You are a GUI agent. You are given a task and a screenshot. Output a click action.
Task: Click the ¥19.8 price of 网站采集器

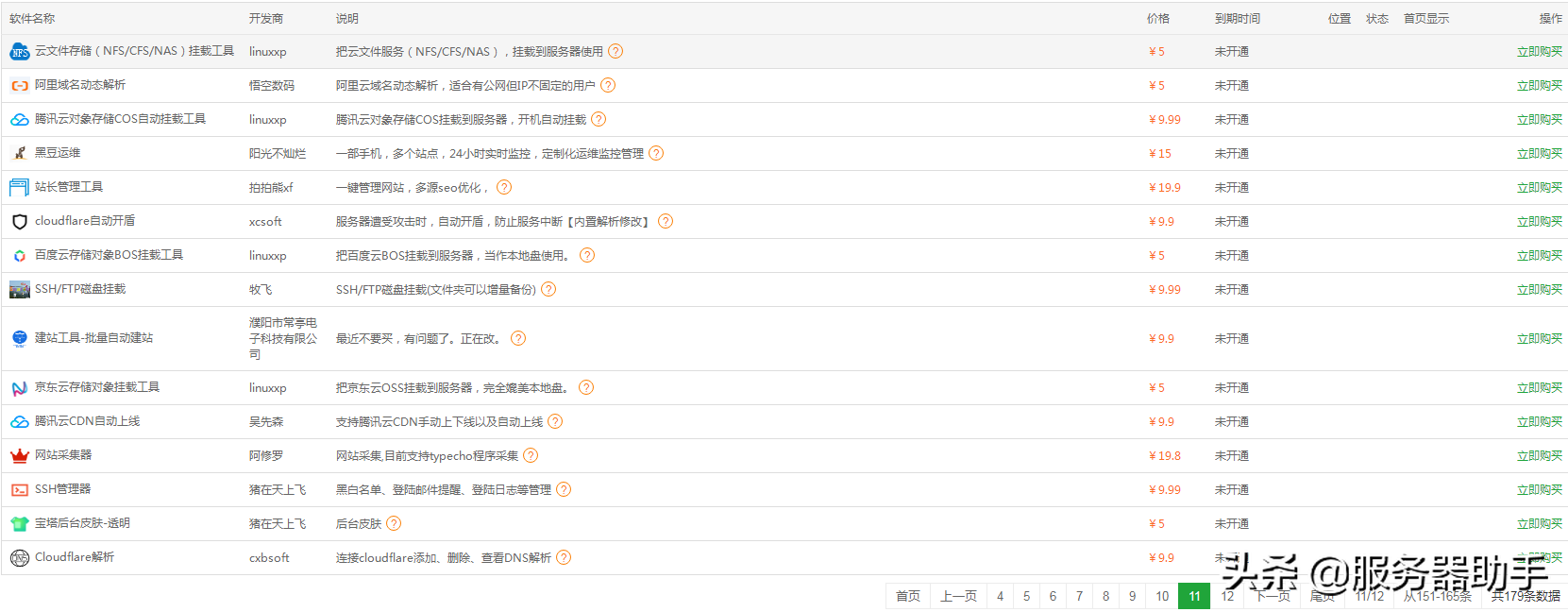pyautogui.click(x=1165, y=456)
